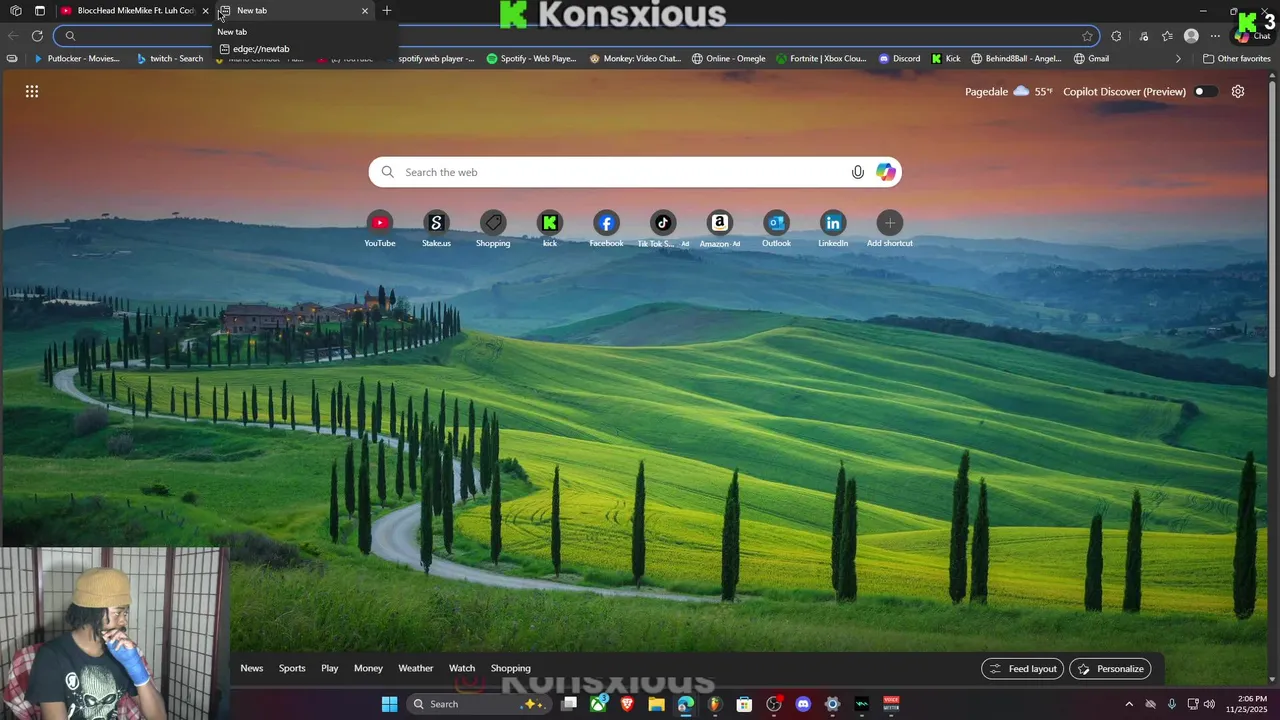Image resolution: width=1280 pixels, height=720 pixels.
Task: Open the Workspaces icon in title bar
Action: coord(15,11)
